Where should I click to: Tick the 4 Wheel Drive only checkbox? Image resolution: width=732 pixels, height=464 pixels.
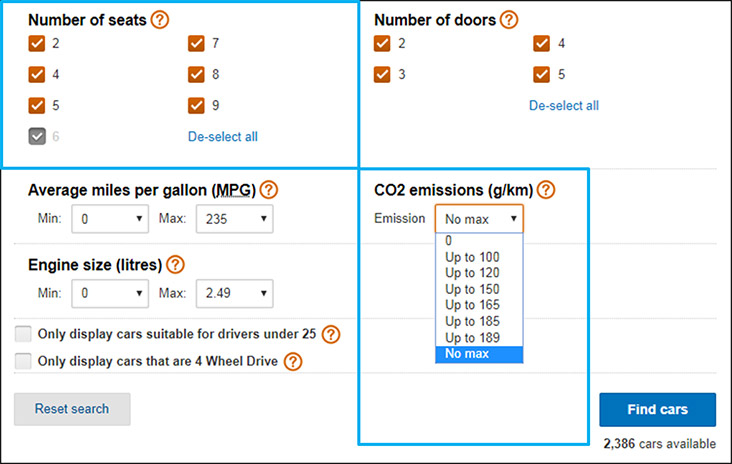[x=23, y=361]
